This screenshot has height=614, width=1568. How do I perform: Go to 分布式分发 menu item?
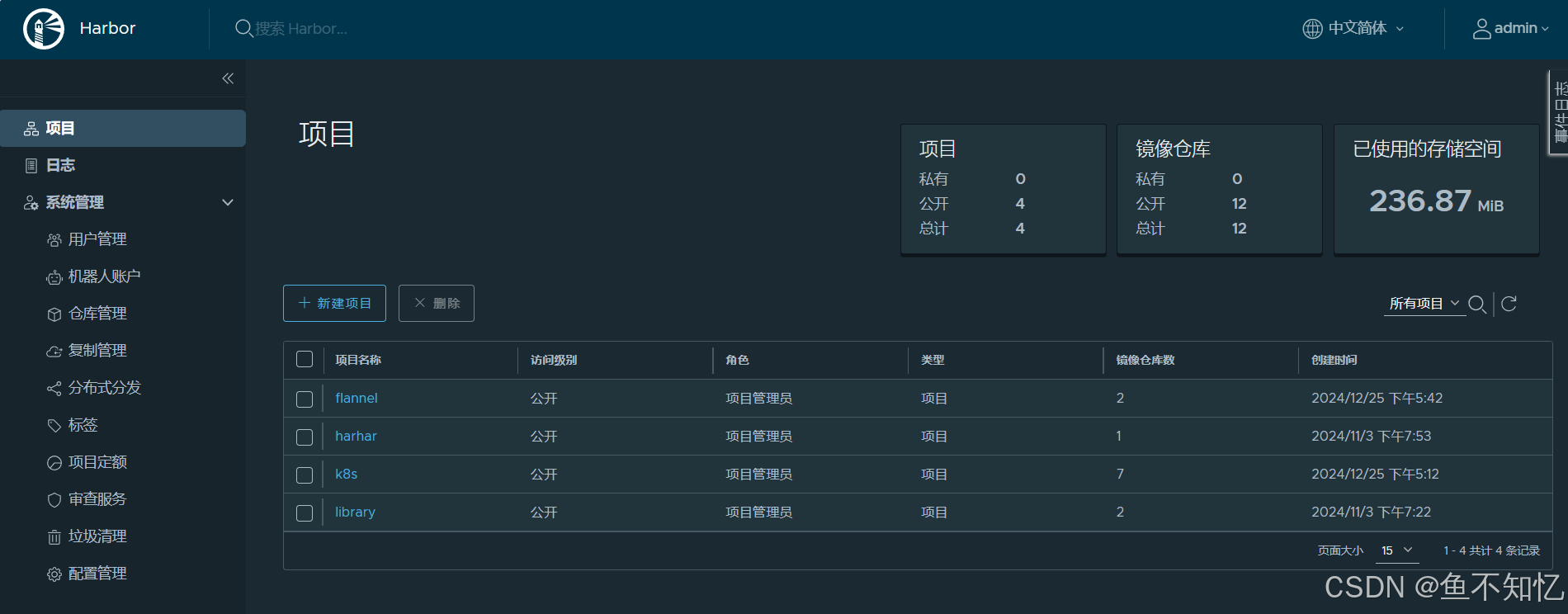pos(104,388)
